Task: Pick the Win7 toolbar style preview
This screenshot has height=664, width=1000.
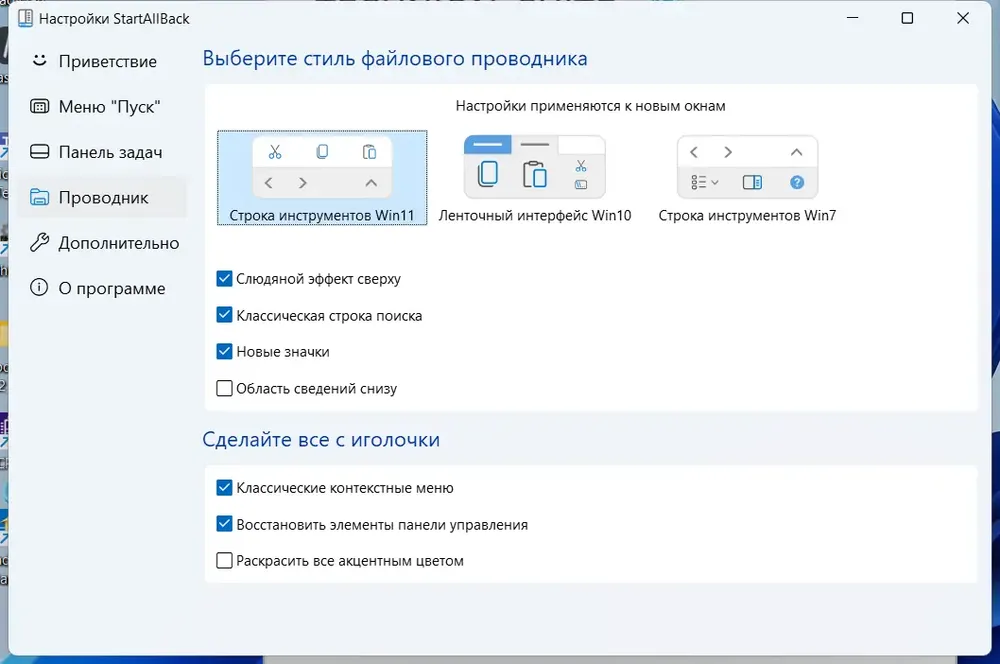Action: point(747,178)
